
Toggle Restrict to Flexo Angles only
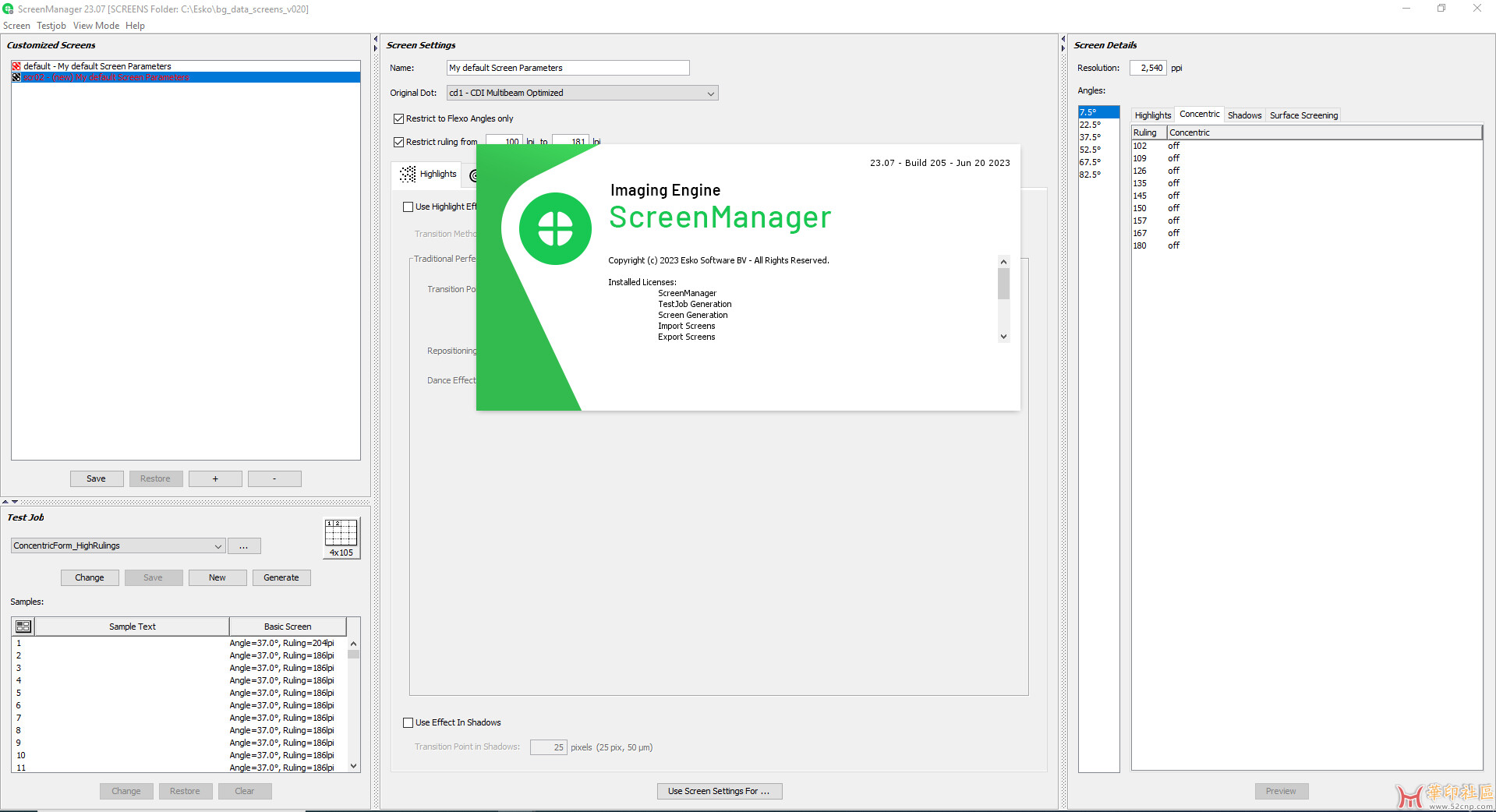click(398, 118)
